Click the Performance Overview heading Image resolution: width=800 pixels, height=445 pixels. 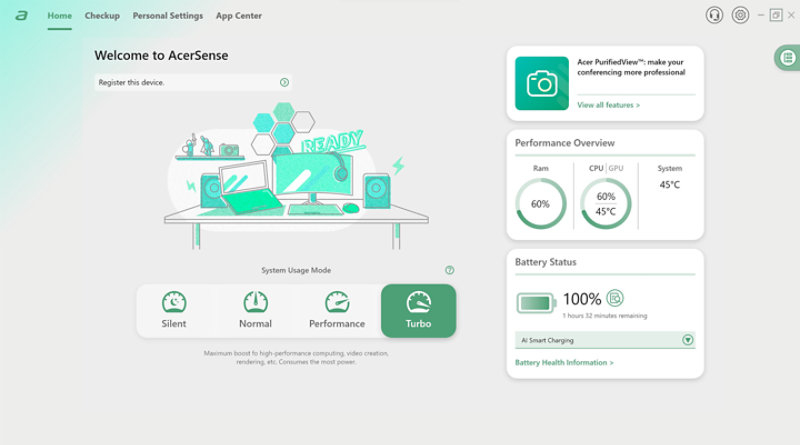(565, 143)
